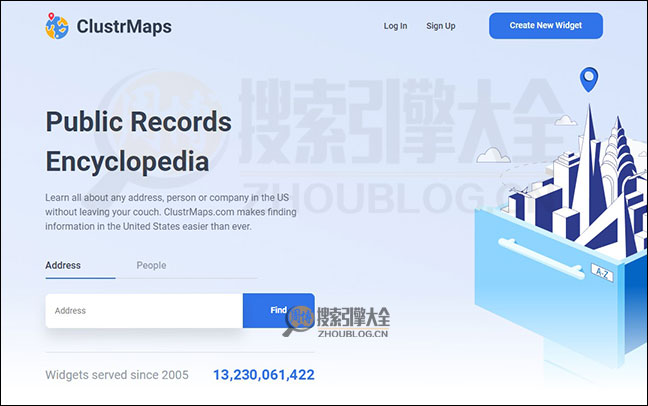Viewport: 648px width, 406px height.
Task: Click the Create New Widget button
Action: click(x=546, y=26)
